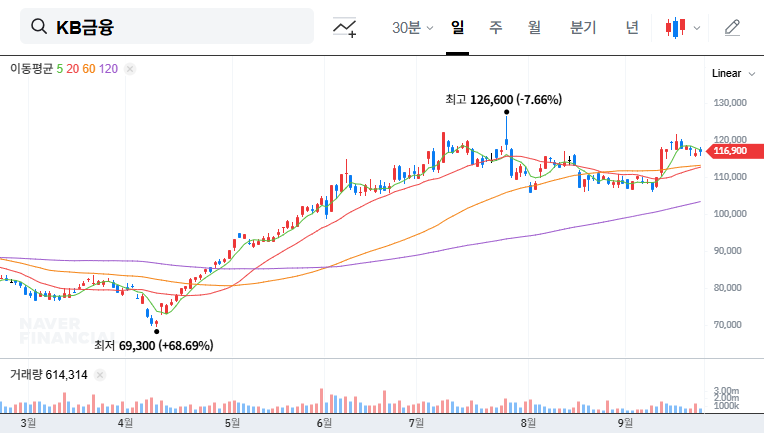The image size is (764, 433).
Task: Remove the 거래량 volume indicator
Action: (x=100, y=375)
